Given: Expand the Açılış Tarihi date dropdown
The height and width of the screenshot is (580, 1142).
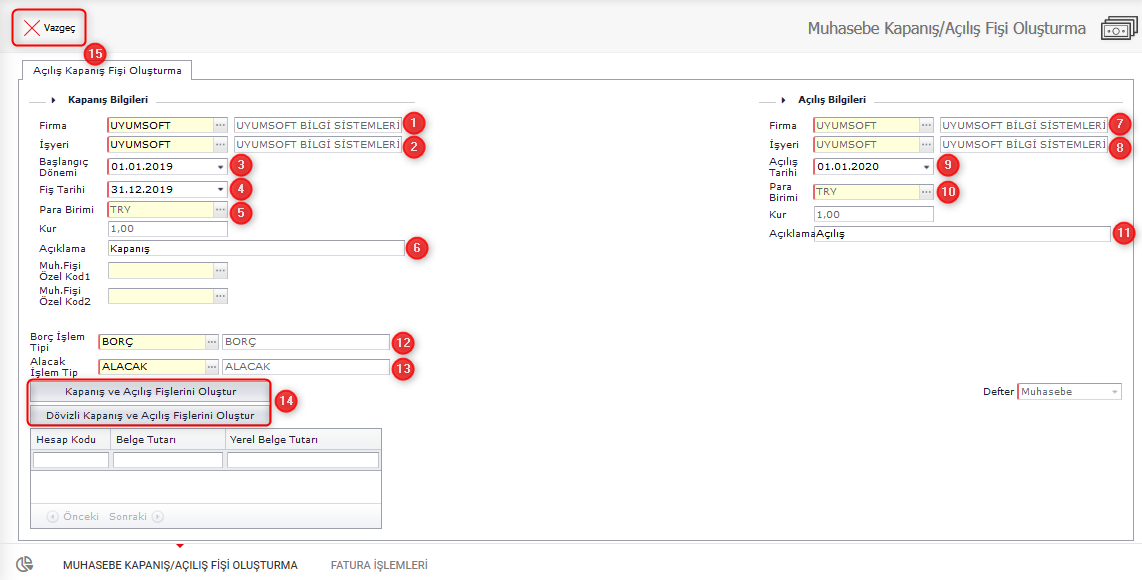Looking at the screenshot, I should point(926,167).
